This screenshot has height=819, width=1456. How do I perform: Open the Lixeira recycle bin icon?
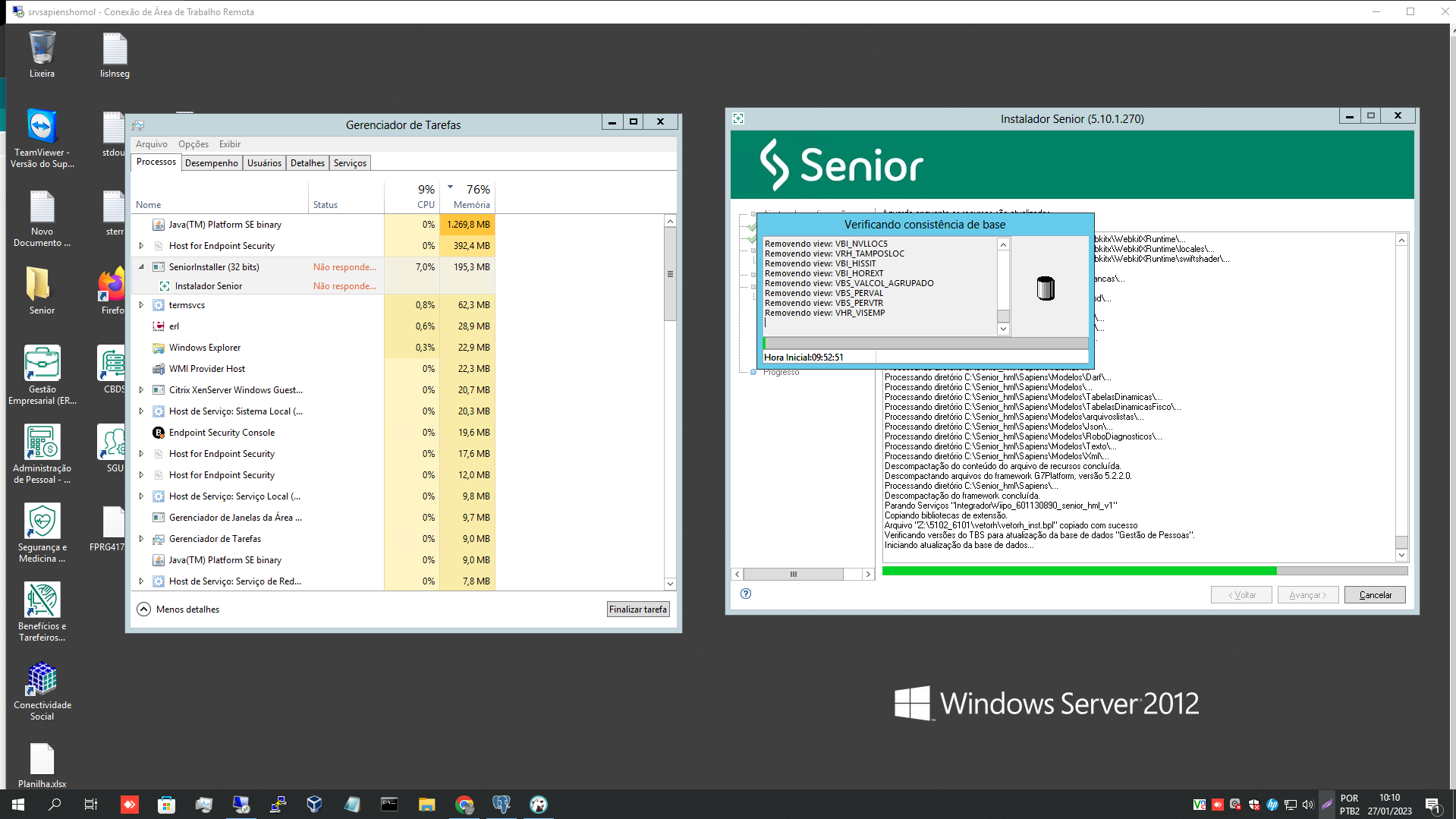click(42, 54)
